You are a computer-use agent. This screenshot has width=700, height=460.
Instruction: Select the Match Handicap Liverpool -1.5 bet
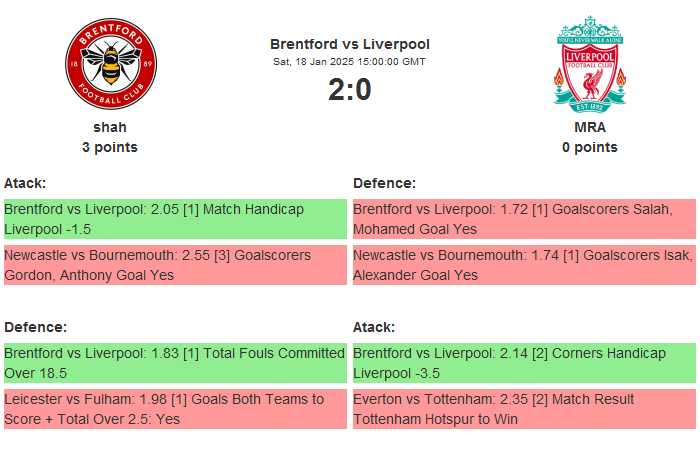coord(174,219)
